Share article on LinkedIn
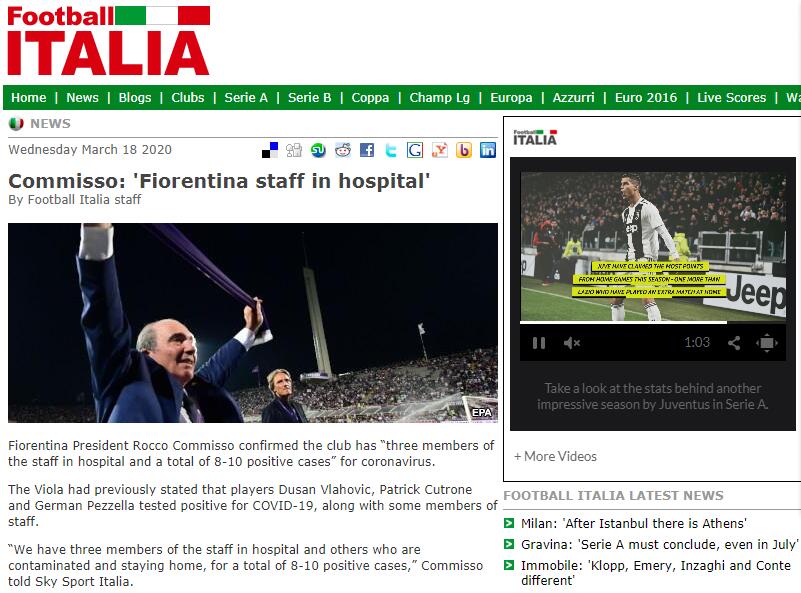 click(x=488, y=150)
